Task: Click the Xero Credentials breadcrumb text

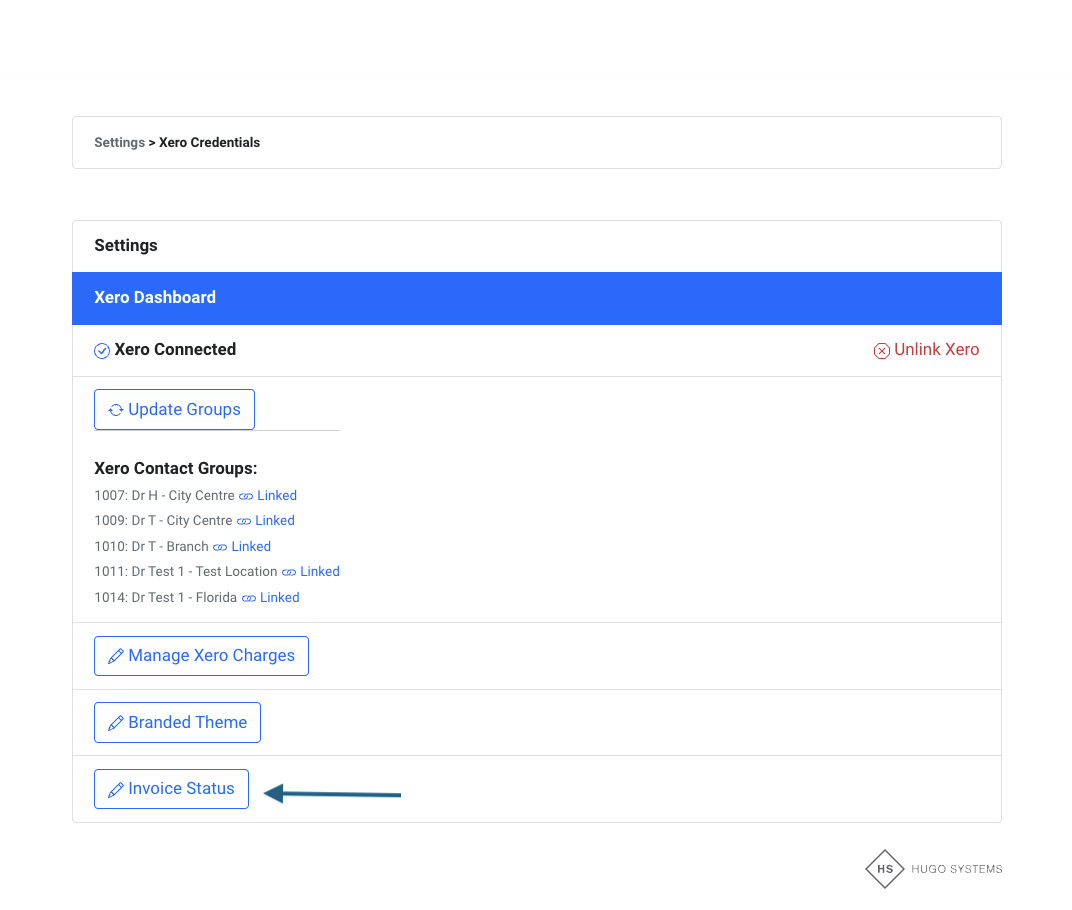Action: (209, 143)
